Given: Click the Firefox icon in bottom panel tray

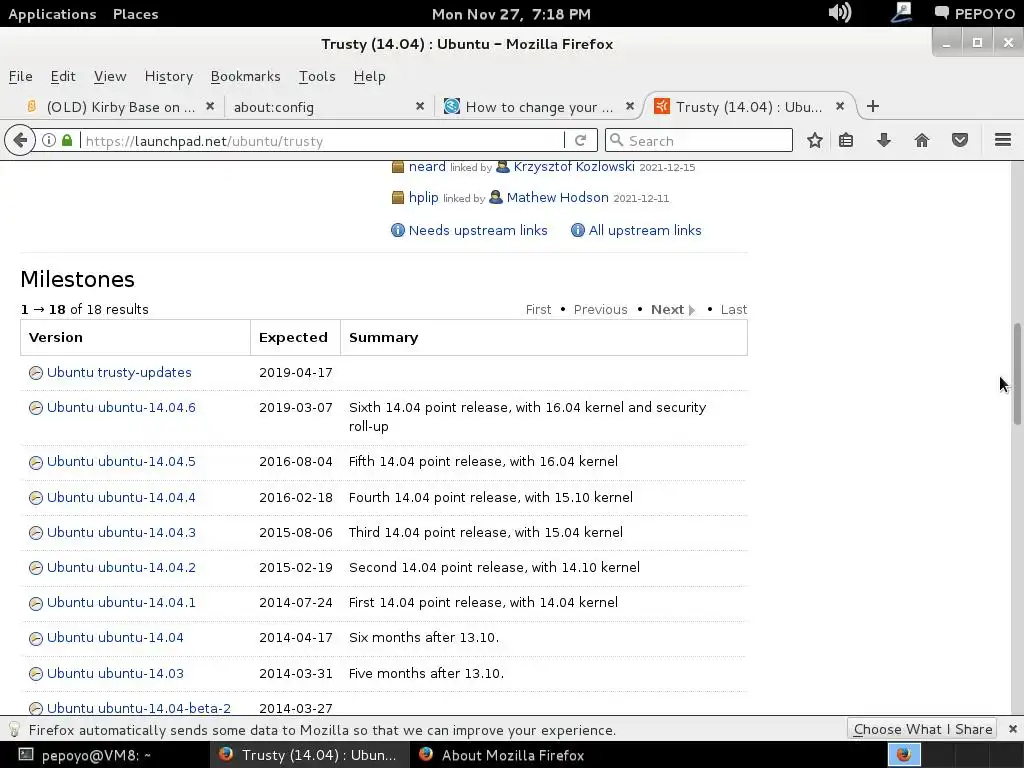Looking at the screenshot, I should [x=904, y=754].
